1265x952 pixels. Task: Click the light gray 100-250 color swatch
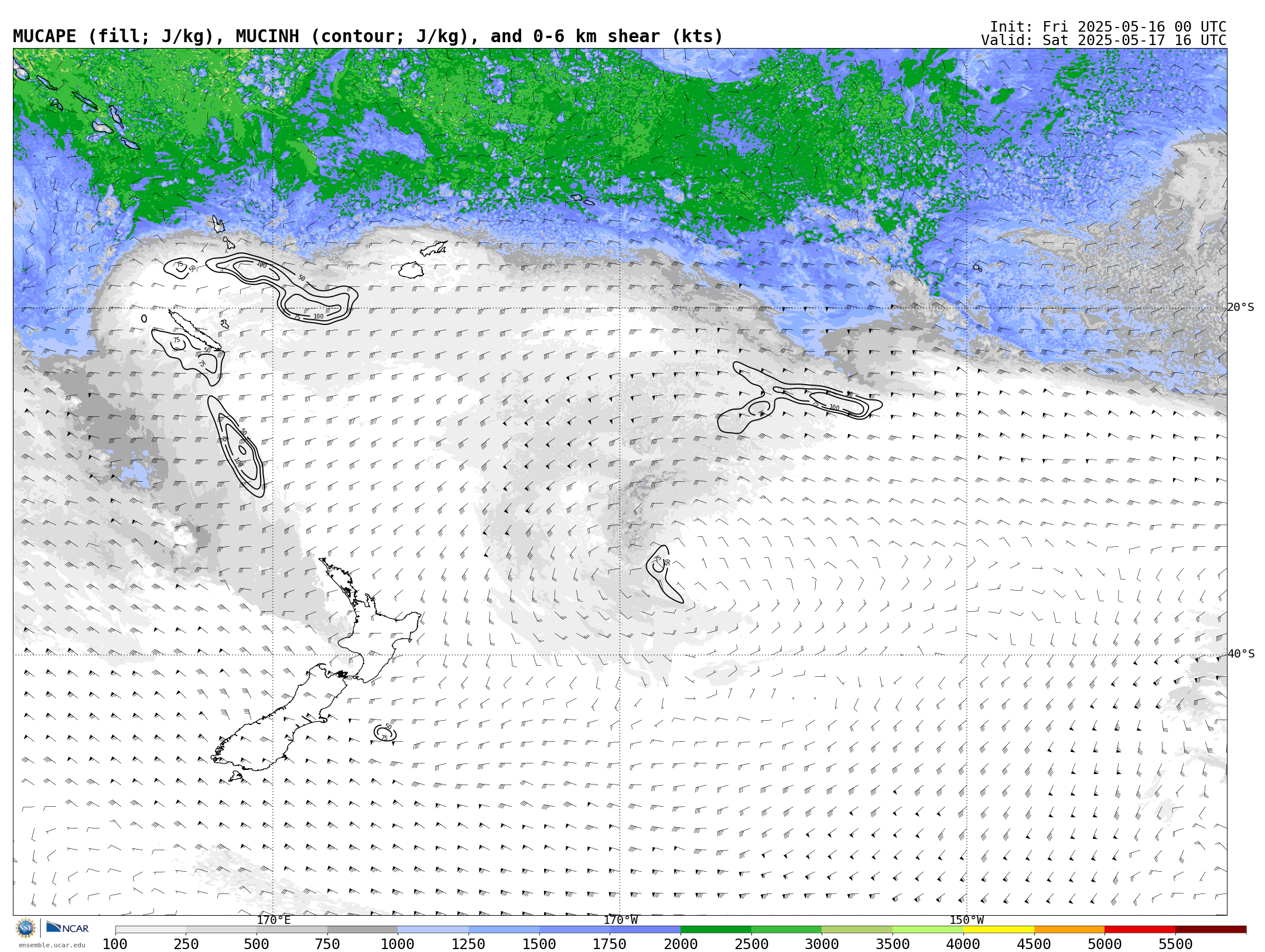pos(151,930)
